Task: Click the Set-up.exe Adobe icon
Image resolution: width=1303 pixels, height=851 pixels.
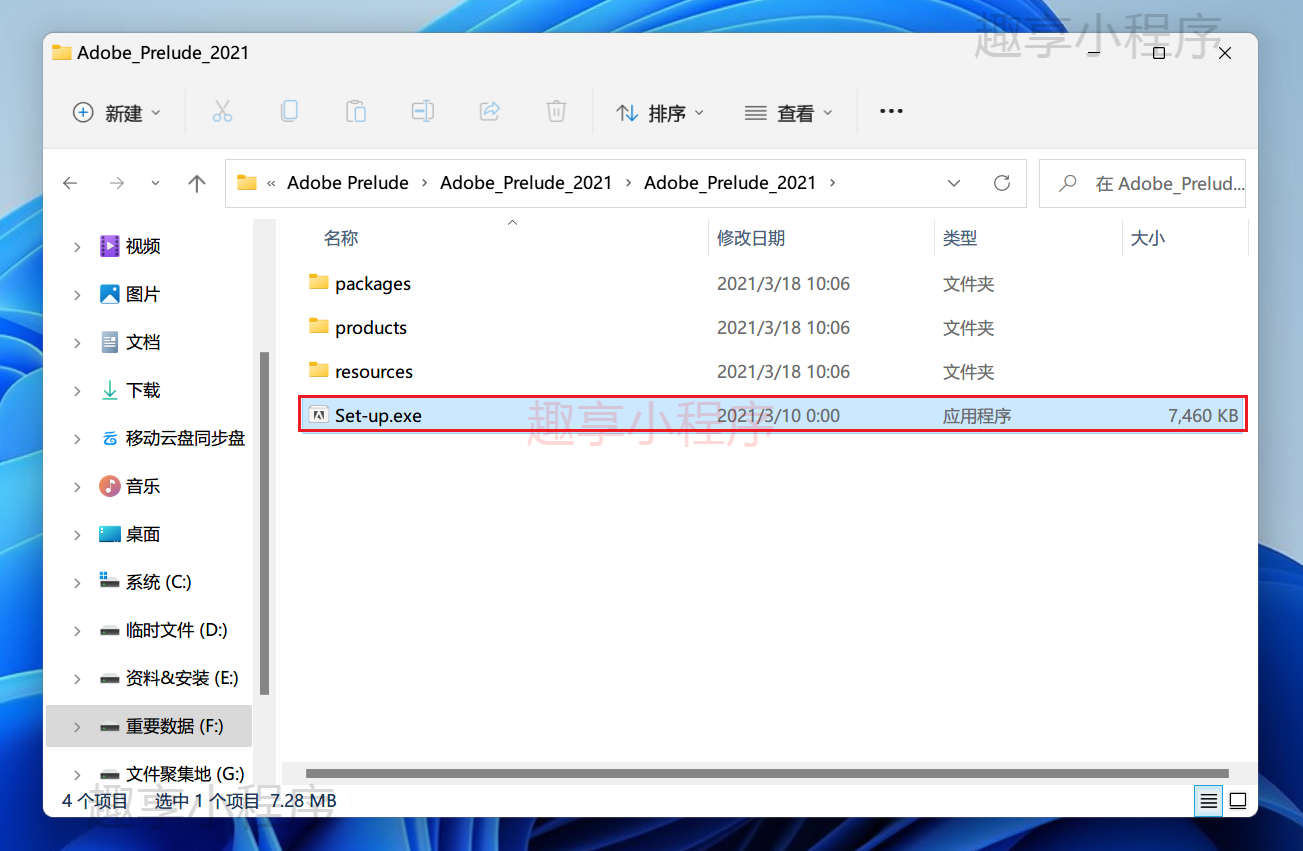Action: pos(319,415)
